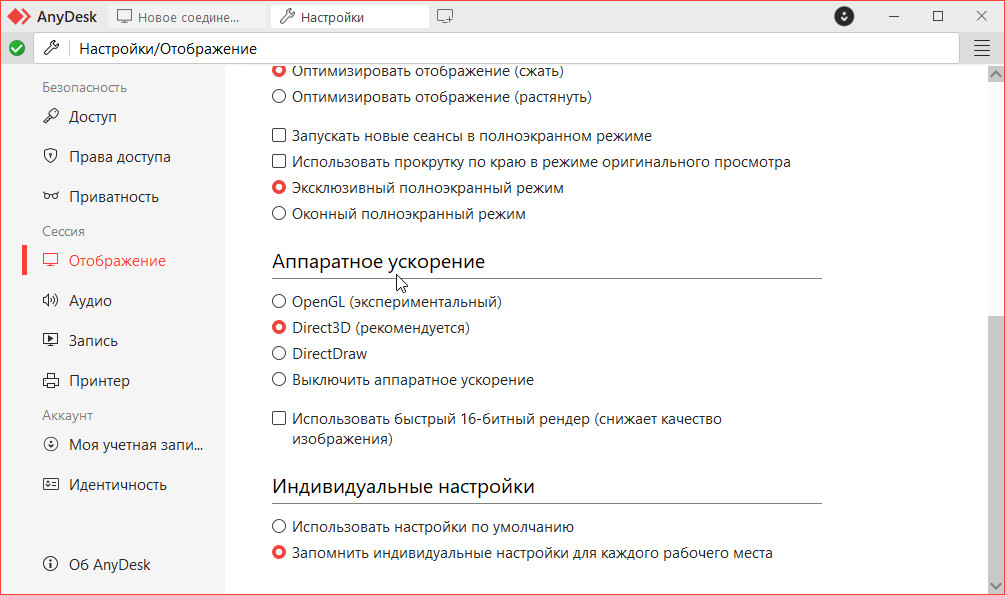The height and width of the screenshot is (595, 1005).
Task: Select Использовать настройки по умолчанию
Action: coord(280,527)
